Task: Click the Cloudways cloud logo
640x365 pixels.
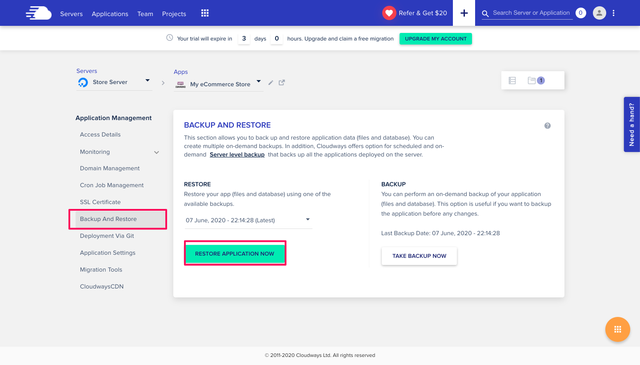Action: tap(39, 13)
